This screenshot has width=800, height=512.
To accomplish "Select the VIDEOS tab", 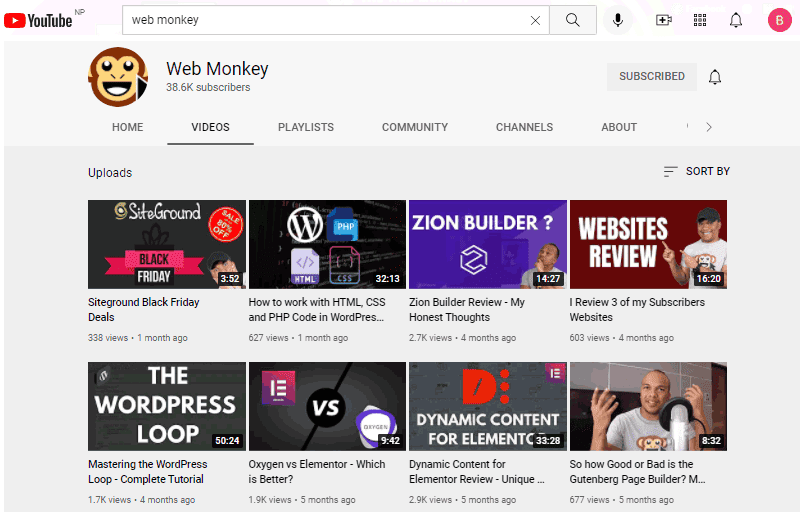I will pyautogui.click(x=210, y=127).
